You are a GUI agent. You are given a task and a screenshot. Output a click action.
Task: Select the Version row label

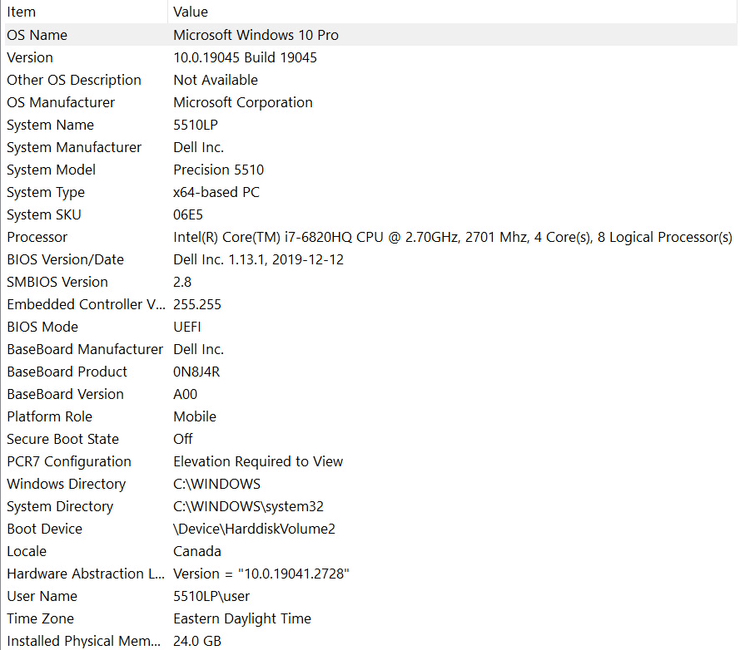(30, 57)
